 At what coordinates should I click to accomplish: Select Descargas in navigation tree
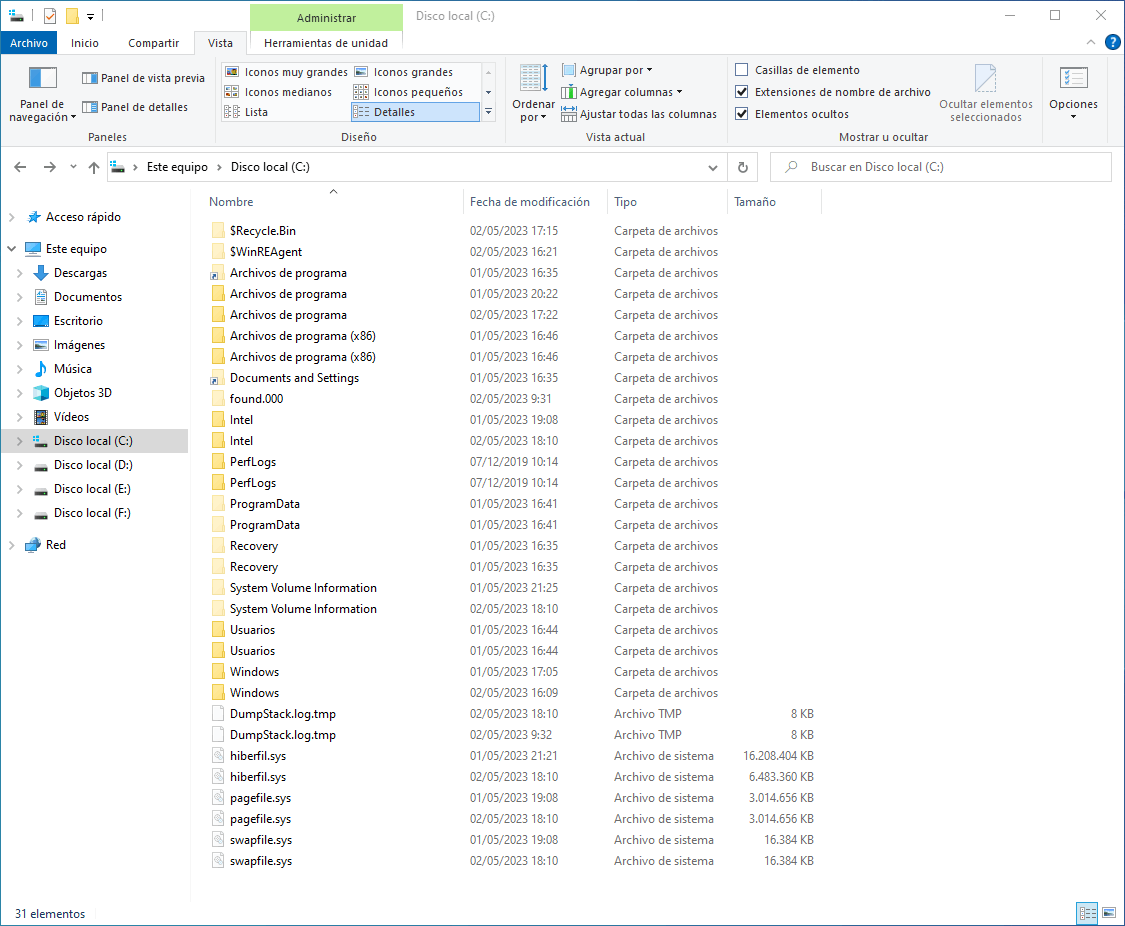coord(80,273)
